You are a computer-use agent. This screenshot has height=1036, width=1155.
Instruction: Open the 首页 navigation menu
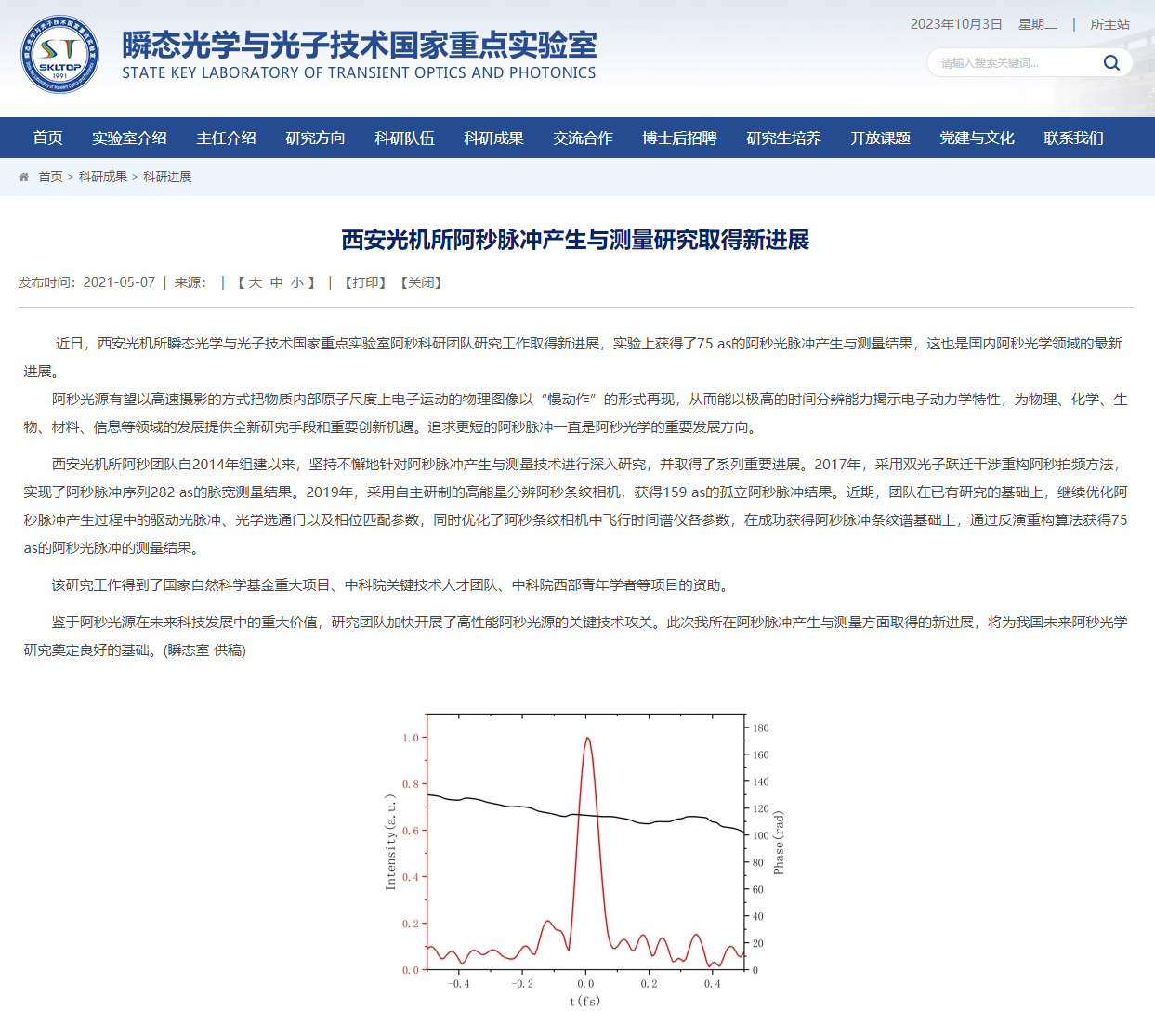click(46, 138)
